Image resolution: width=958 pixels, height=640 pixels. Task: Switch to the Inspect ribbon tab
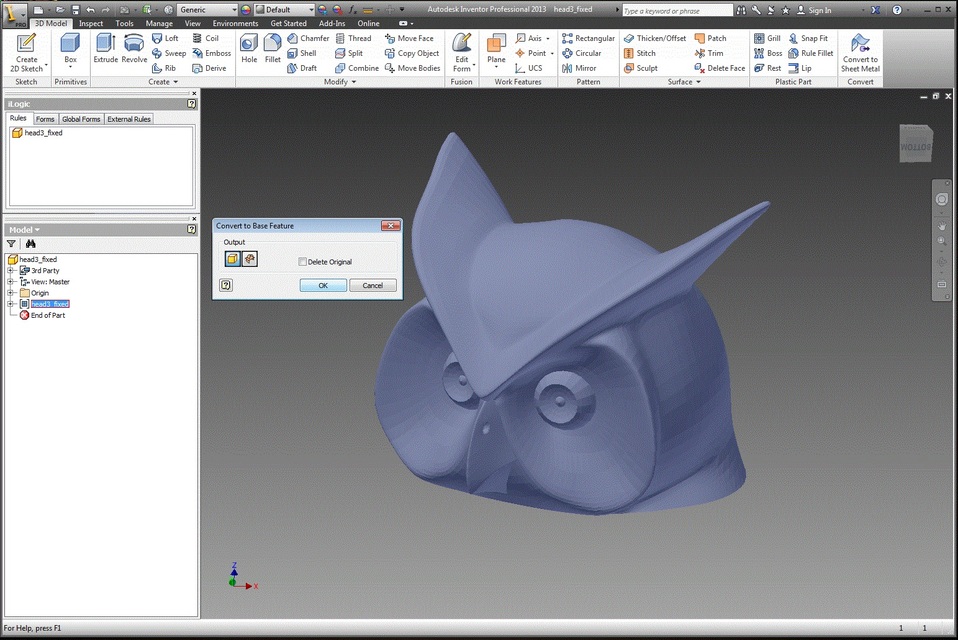(90, 23)
